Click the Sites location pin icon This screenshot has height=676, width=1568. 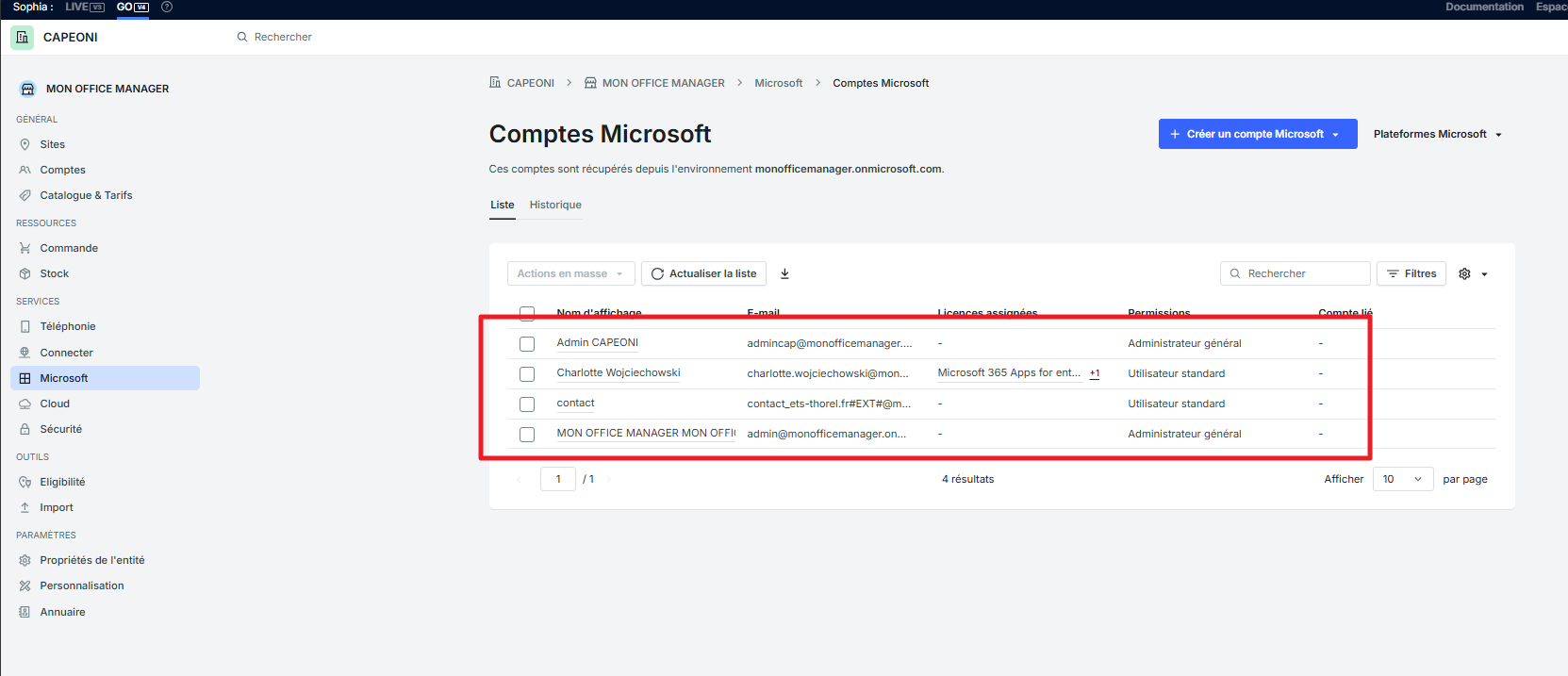tap(25, 144)
